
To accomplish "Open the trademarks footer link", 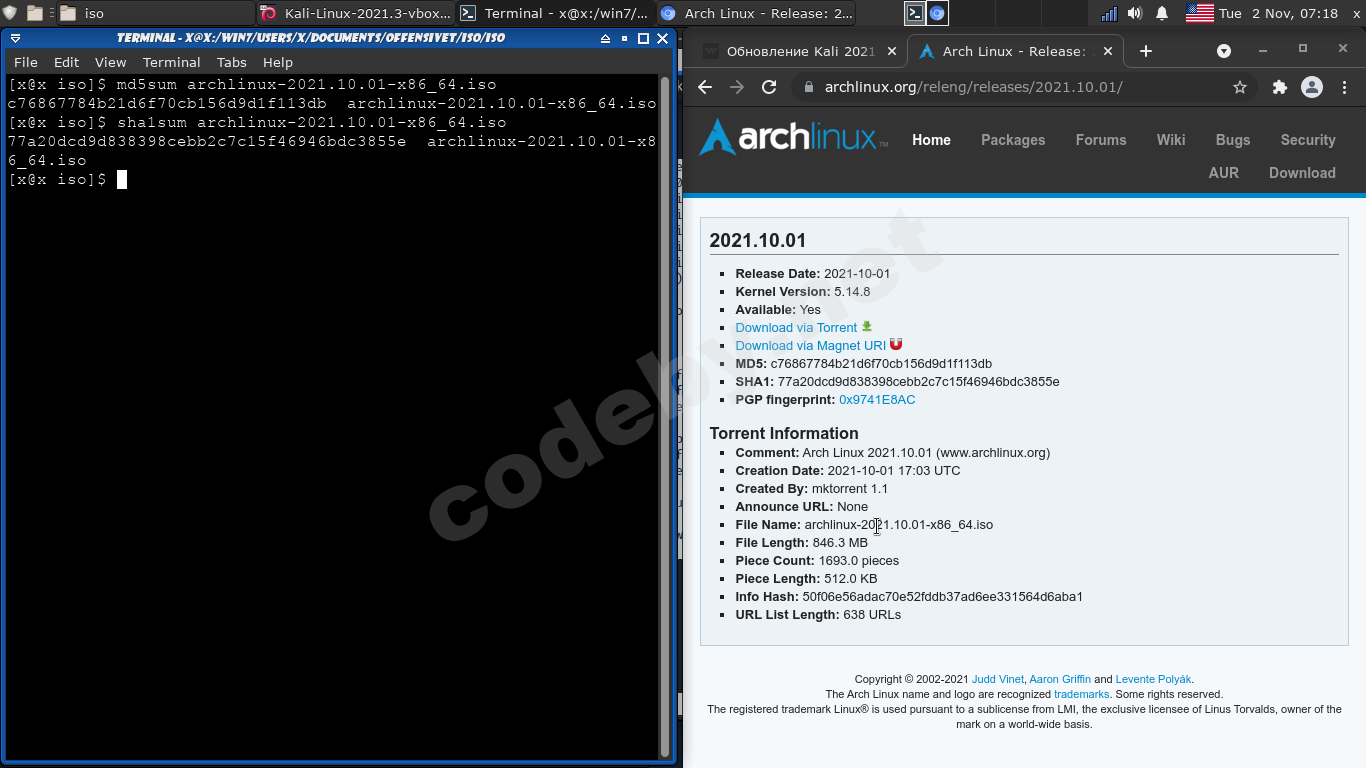I will 1081,694.
